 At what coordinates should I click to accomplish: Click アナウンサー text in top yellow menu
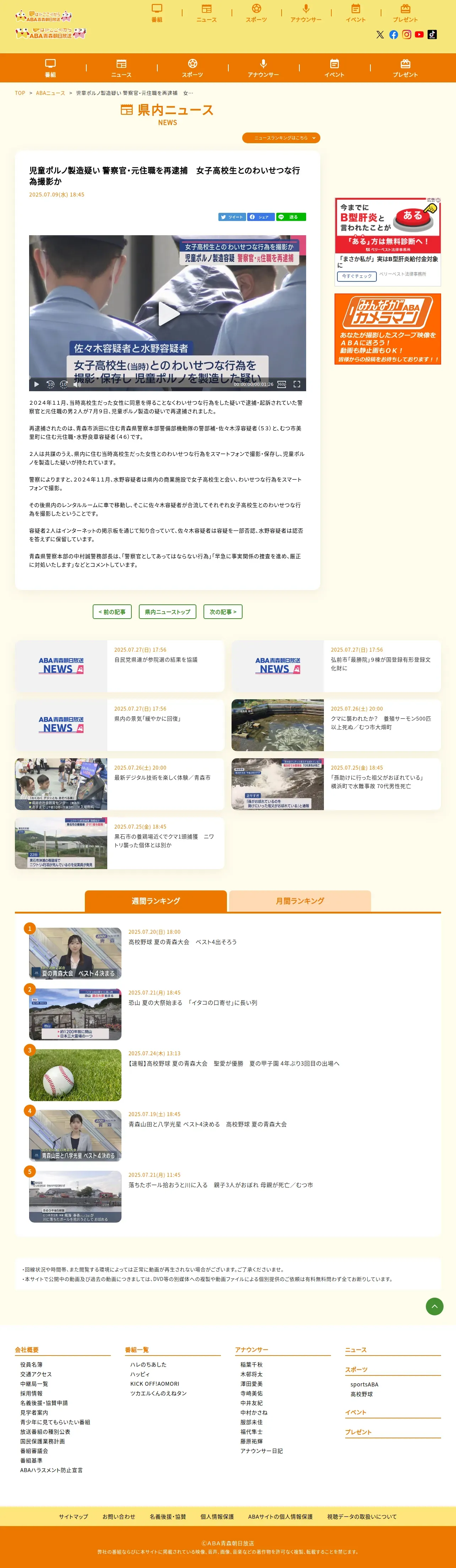pyautogui.click(x=306, y=20)
